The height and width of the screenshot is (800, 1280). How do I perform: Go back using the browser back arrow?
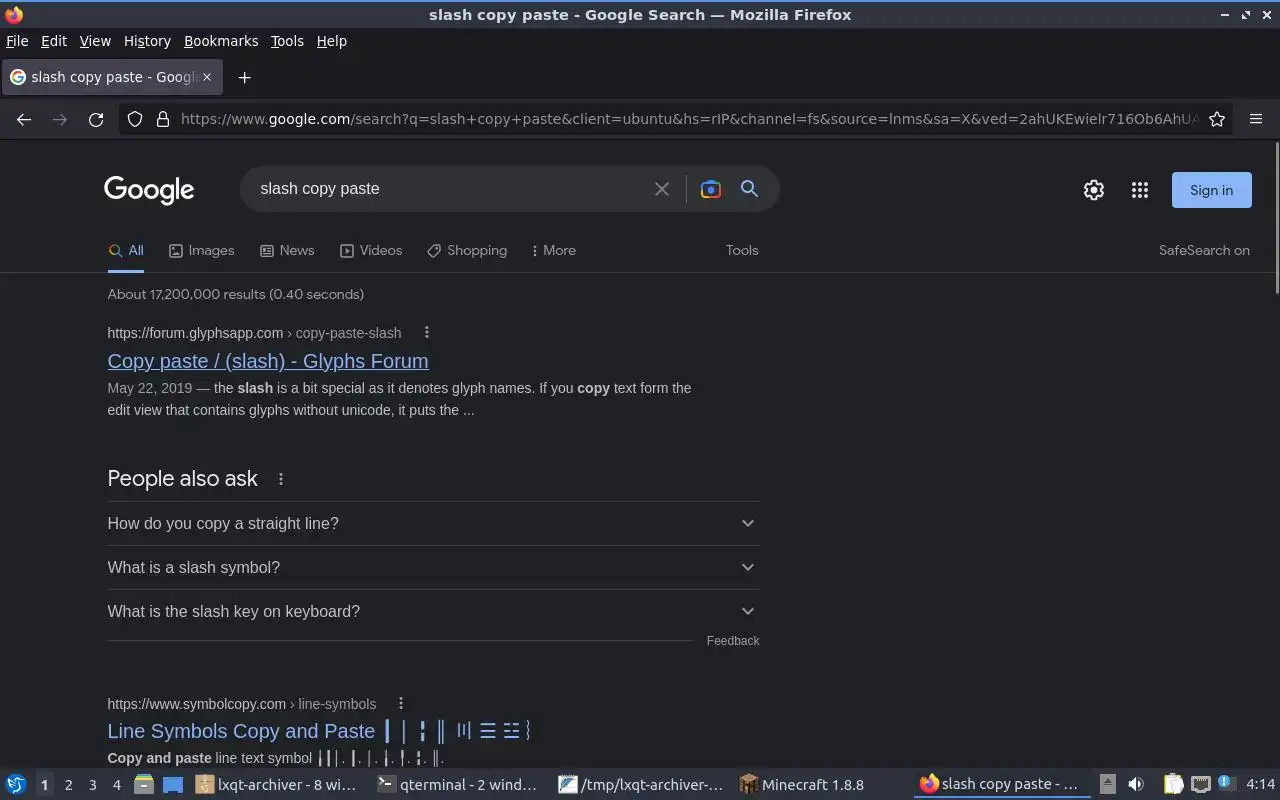click(x=24, y=119)
